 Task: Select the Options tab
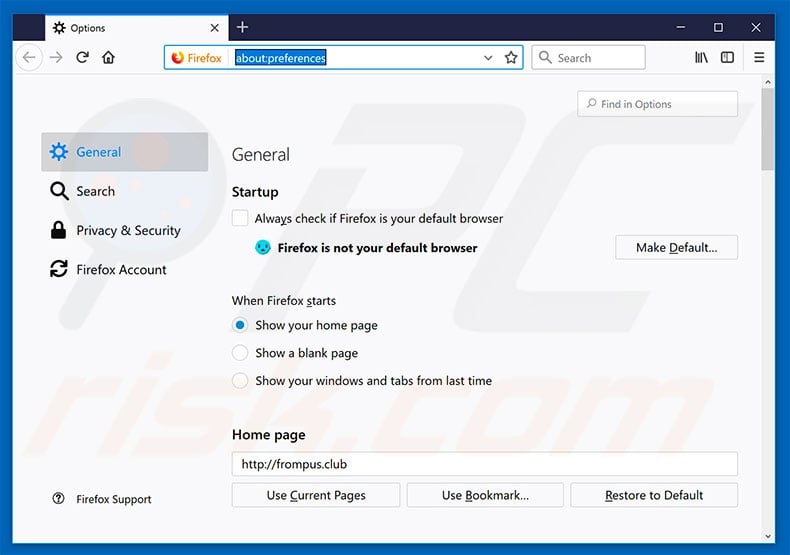pyautogui.click(x=136, y=28)
